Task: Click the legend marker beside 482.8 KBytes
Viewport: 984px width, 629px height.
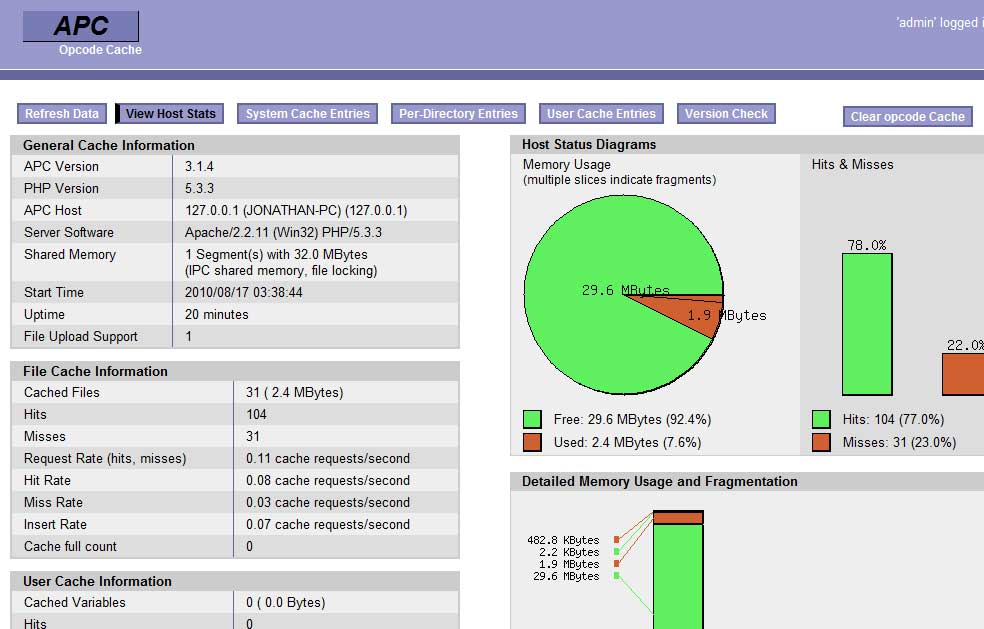Action: click(x=617, y=540)
